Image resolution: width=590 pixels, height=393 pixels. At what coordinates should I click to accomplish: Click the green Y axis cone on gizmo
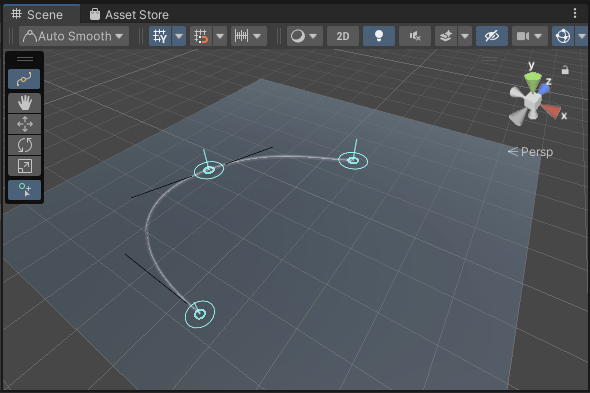(533, 82)
